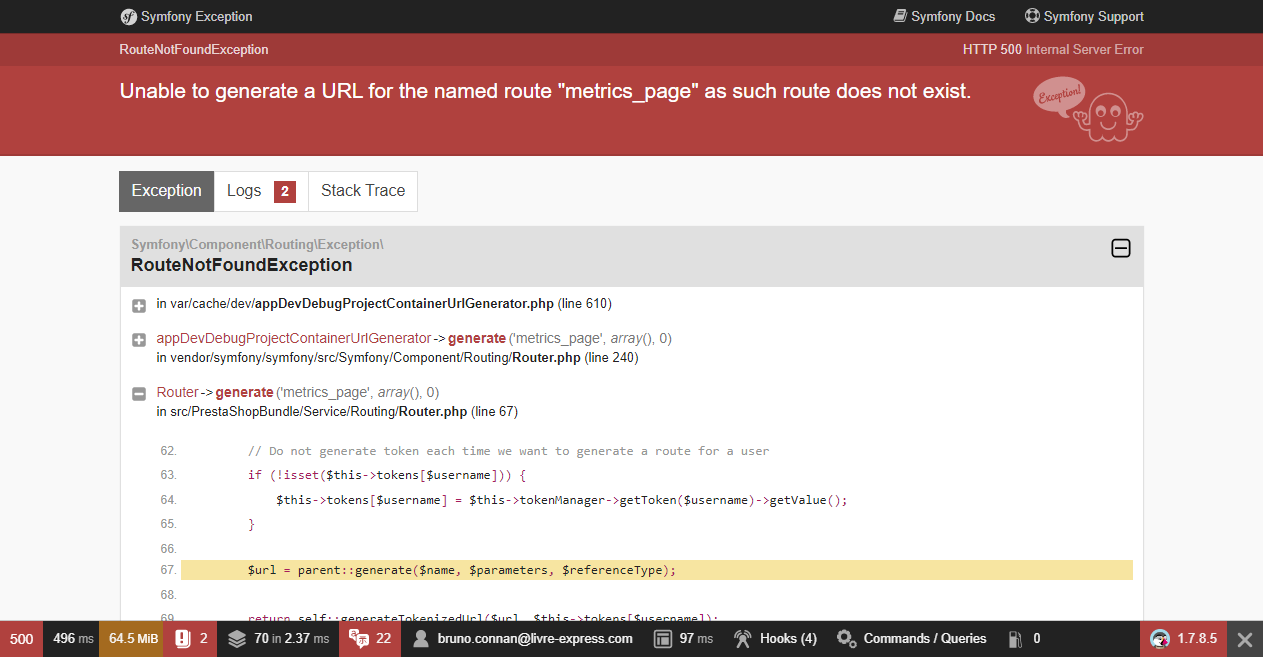Open Symfony Docs link
Screen dimensions: 1263x657
pyautogui.click(x=944, y=17)
